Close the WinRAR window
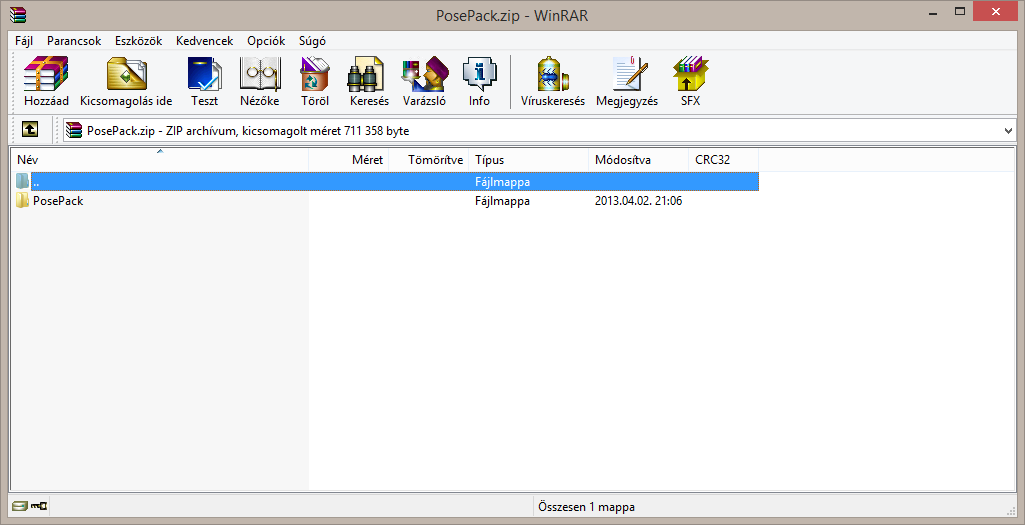The width and height of the screenshot is (1025, 525). click(x=996, y=11)
